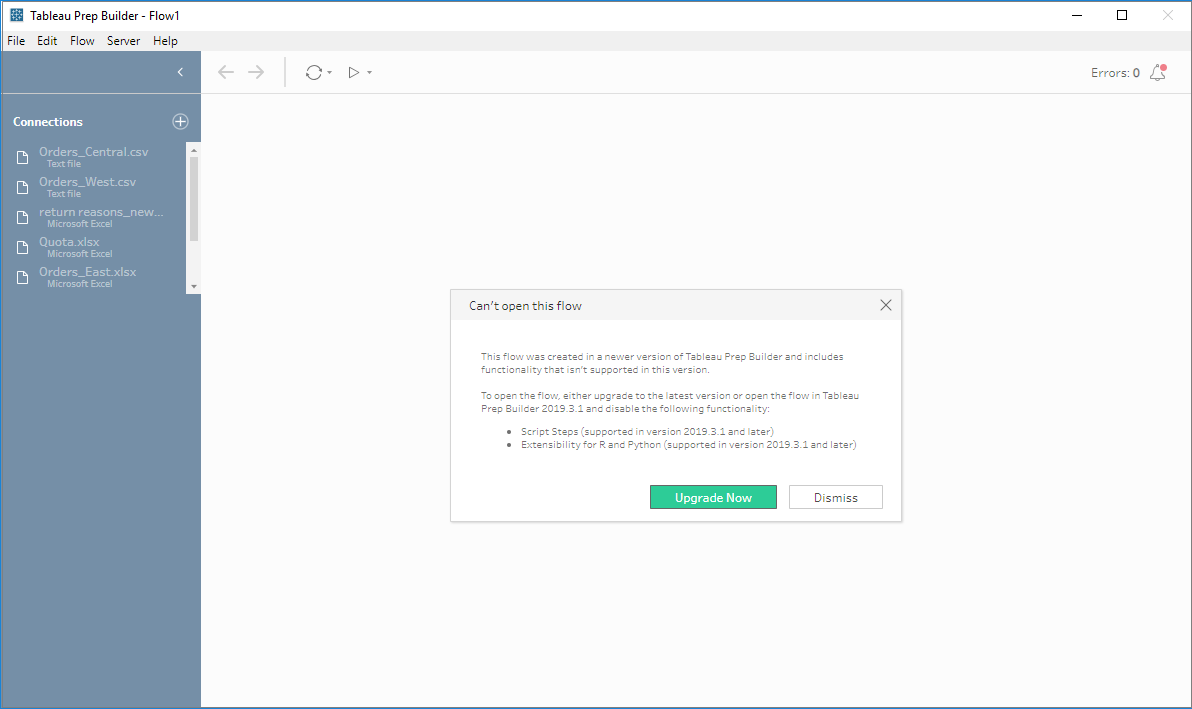
Task: Click the Errors: 0 indicator
Action: coord(1115,73)
